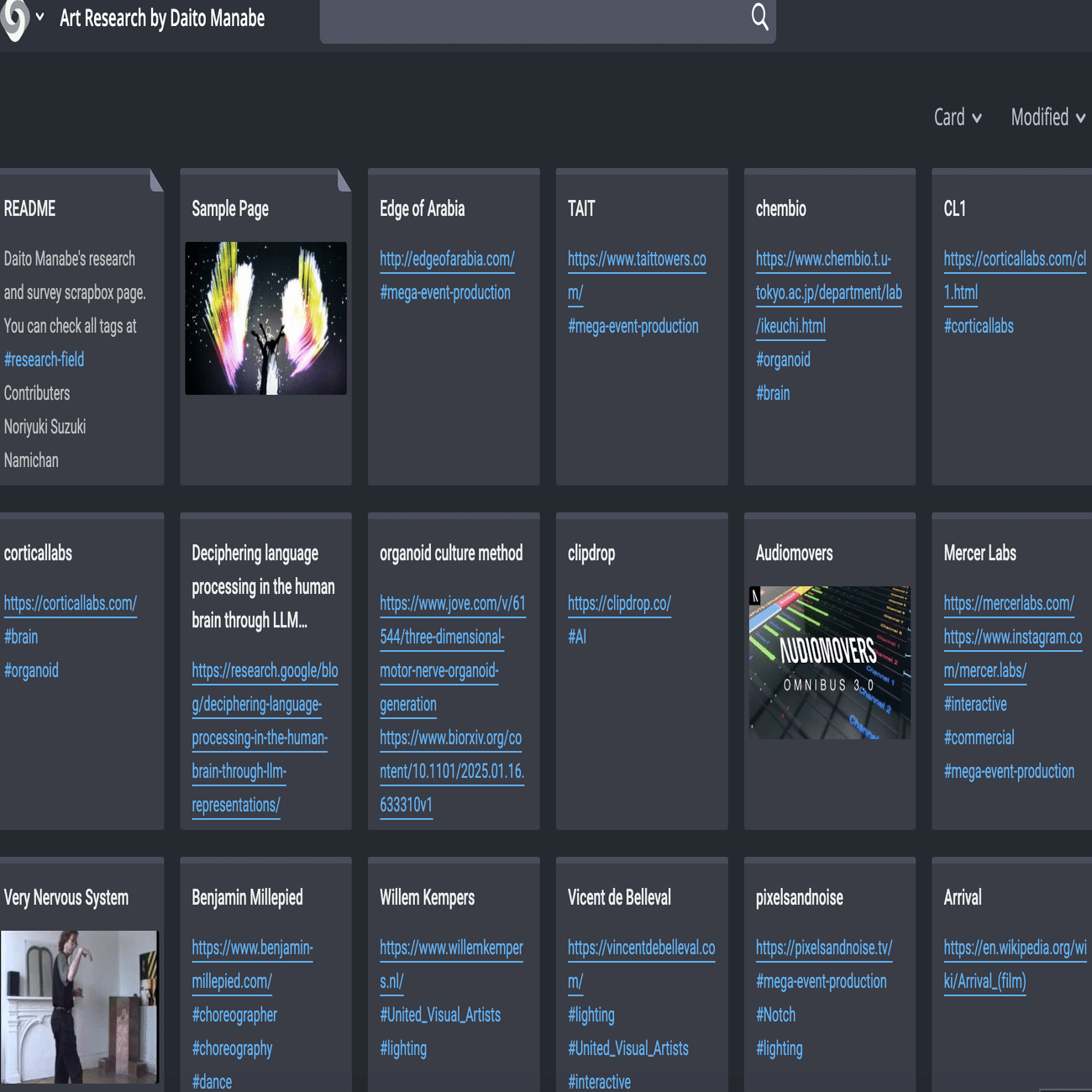Click the #corticallabs tag in CL1 card
This screenshot has width=1092, height=1092.
[x=979, y=326]
